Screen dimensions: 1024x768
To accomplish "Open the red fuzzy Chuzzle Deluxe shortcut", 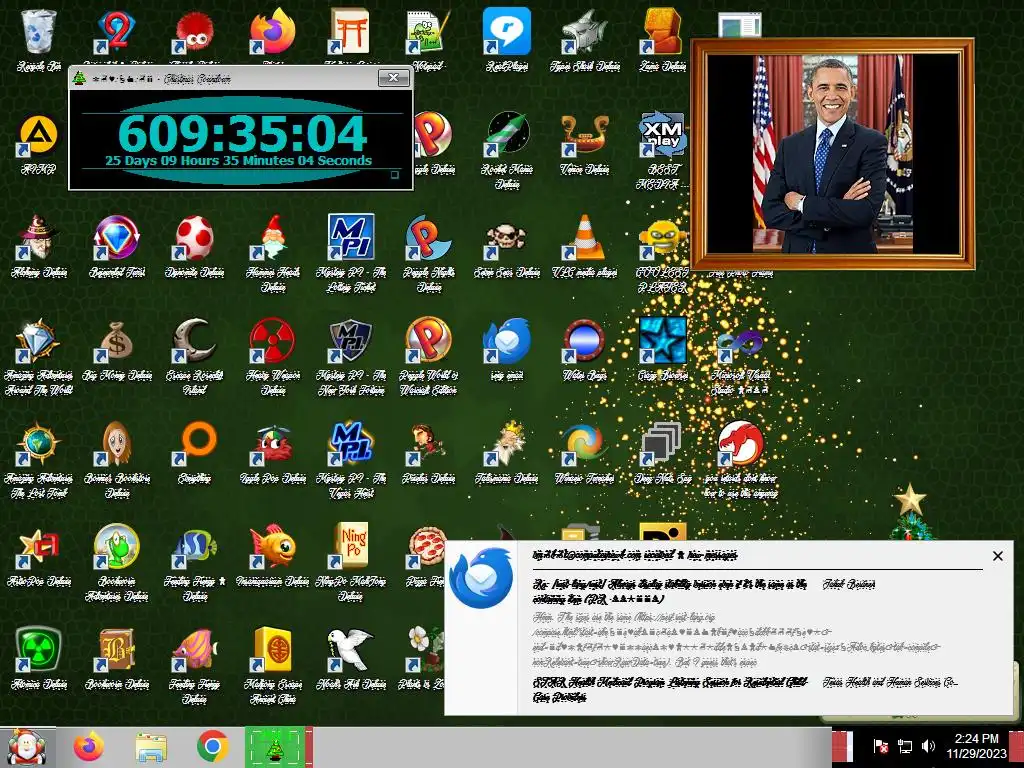I will pyautogui.click(x=194, y=31).
